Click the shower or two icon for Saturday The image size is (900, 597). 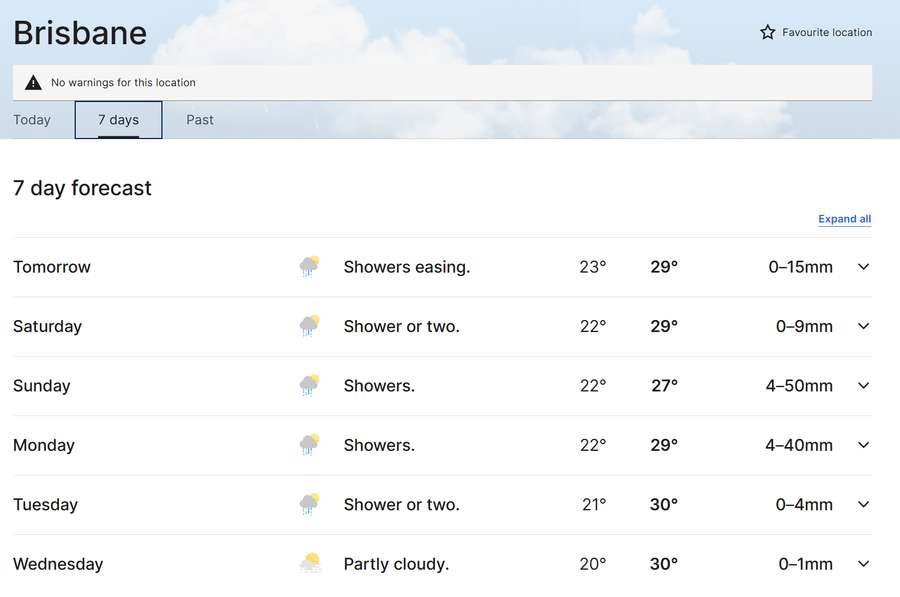point(309,325)
